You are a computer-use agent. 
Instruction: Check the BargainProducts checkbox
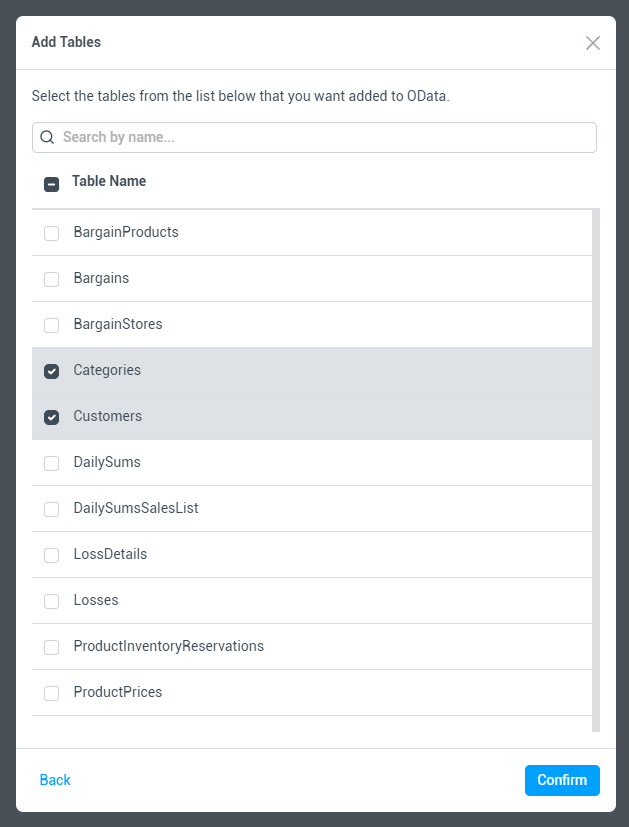[x=52, y=234]
